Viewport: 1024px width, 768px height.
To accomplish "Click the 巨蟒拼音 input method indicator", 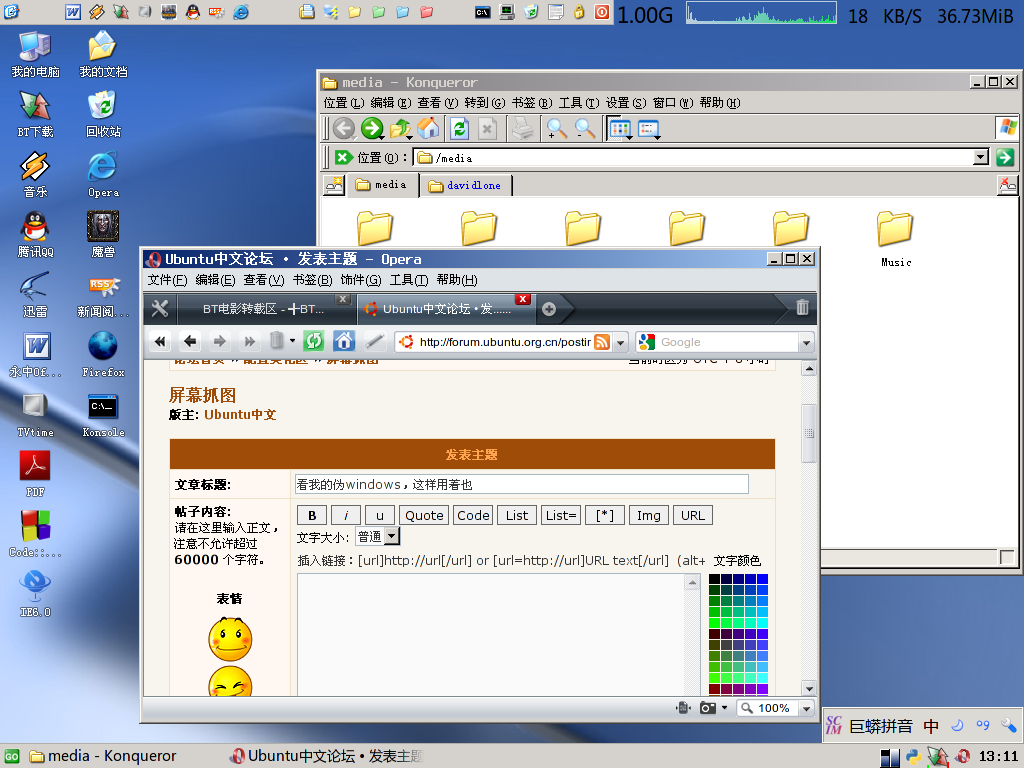I will point(880,726).
